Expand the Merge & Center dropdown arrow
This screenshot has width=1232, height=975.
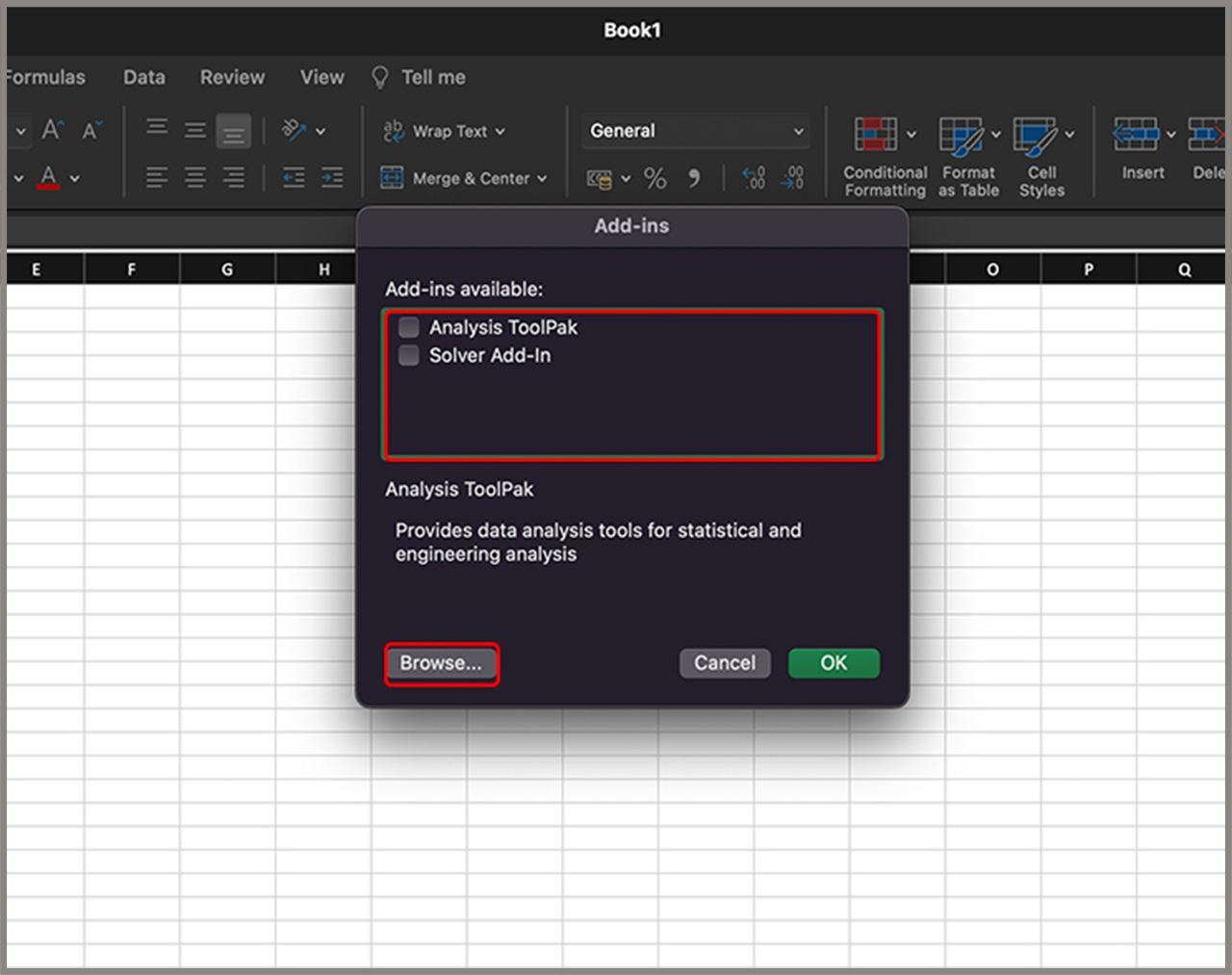[542, 179]
